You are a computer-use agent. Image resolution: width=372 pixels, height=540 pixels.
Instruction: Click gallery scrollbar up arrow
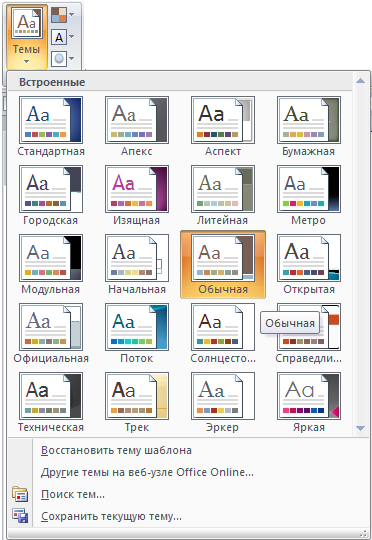point(360,81)
